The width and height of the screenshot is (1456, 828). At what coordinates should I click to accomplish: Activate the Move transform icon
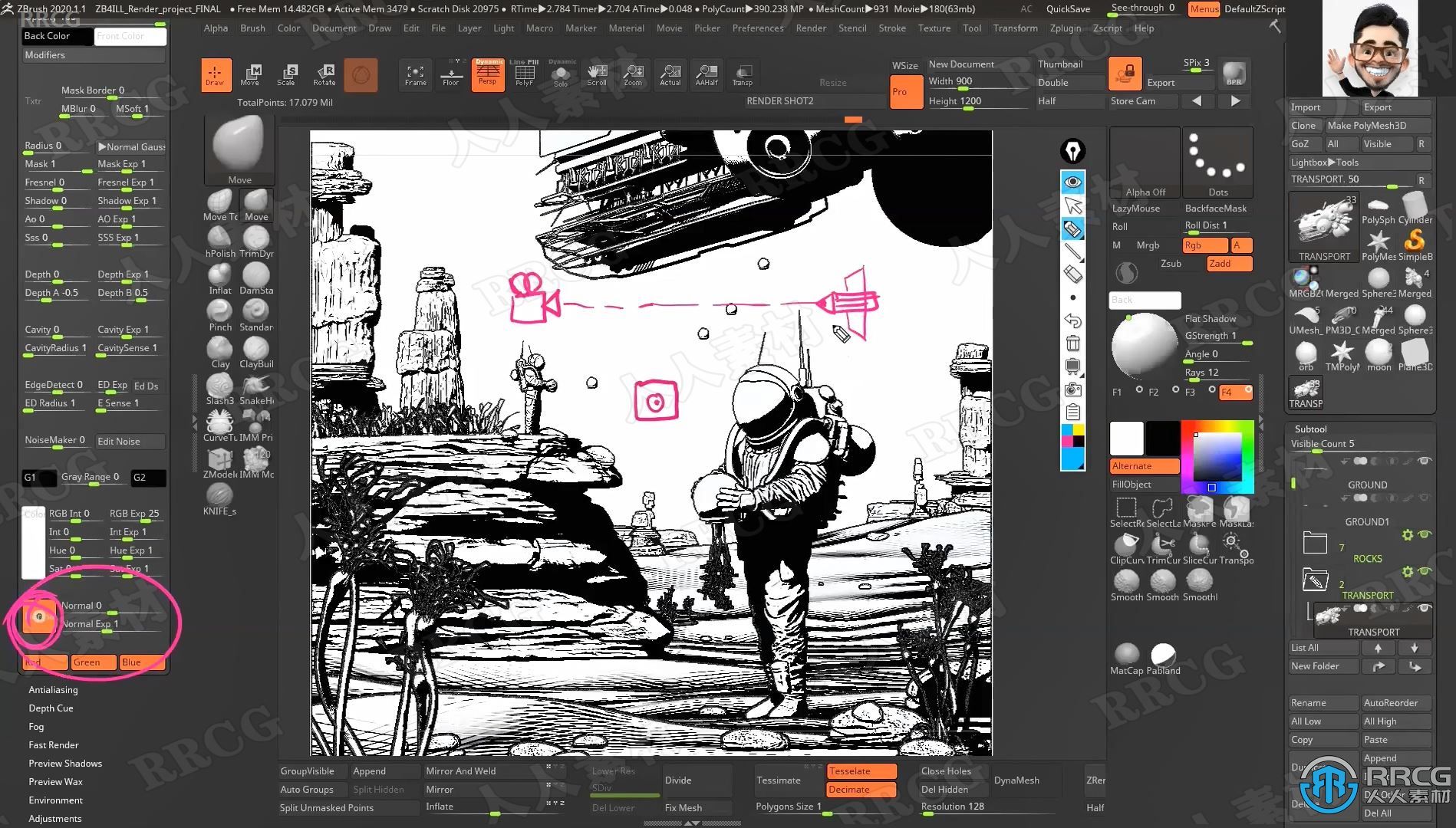(x=250, y=74)
